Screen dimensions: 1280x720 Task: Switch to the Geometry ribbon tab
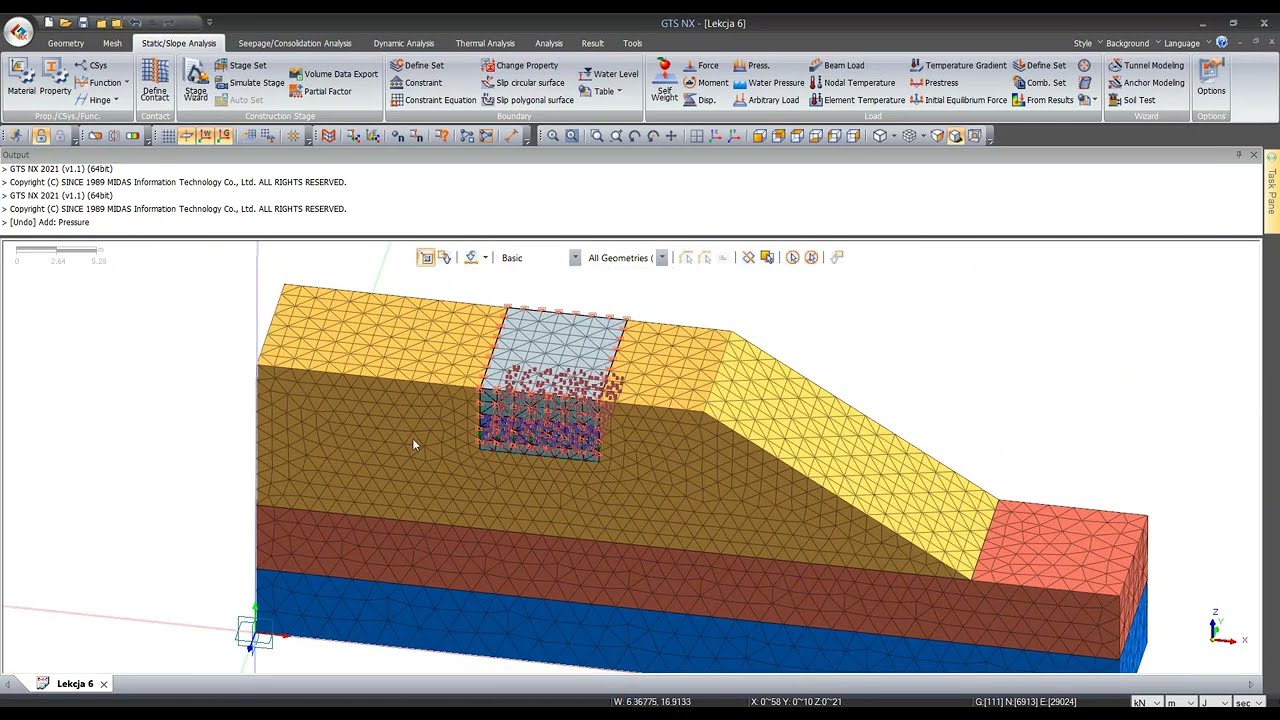(x=66, y=43)
